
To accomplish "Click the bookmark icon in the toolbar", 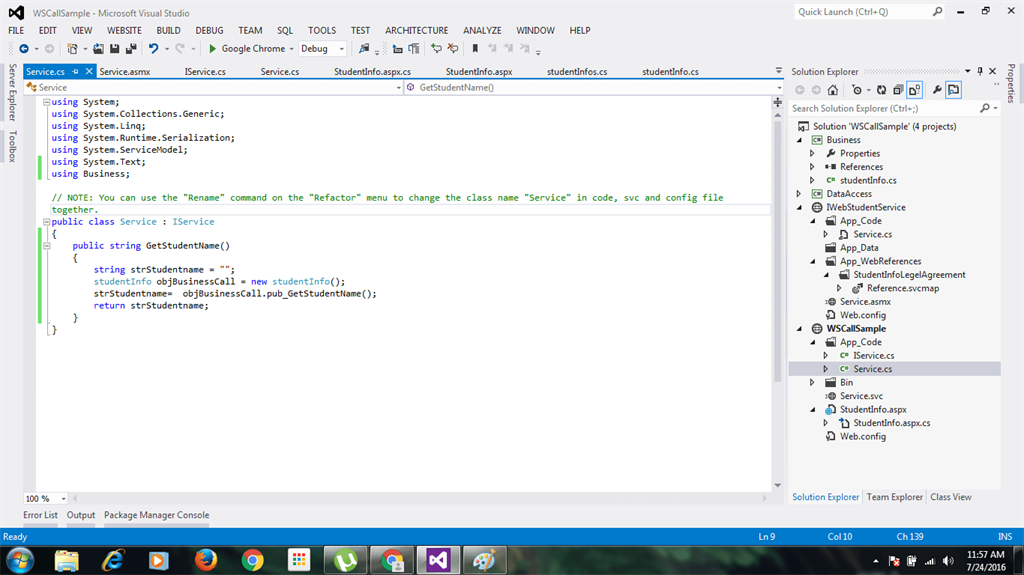I will tap(475, 48).
